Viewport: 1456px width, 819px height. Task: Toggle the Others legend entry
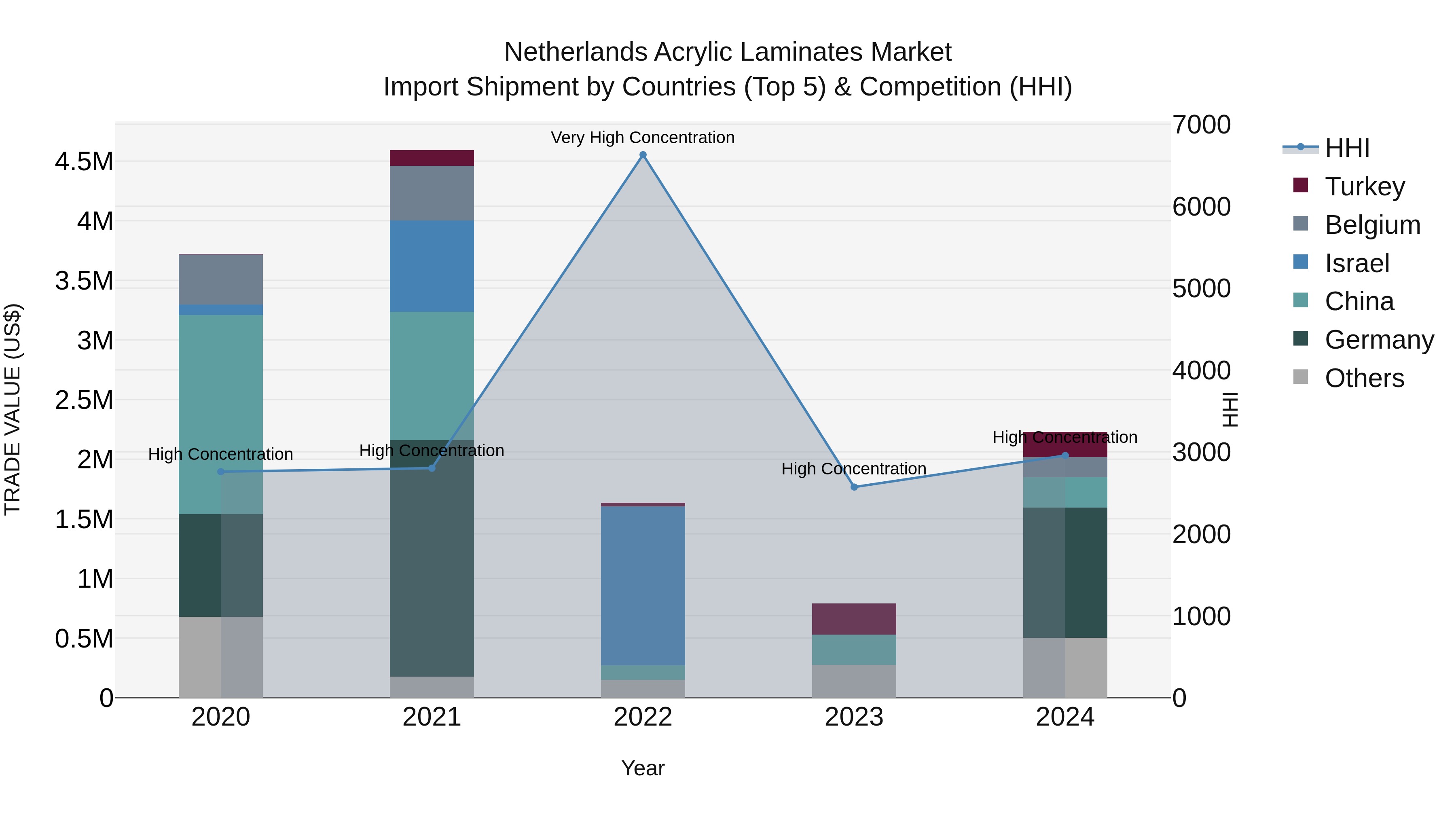pos(1348,378)
